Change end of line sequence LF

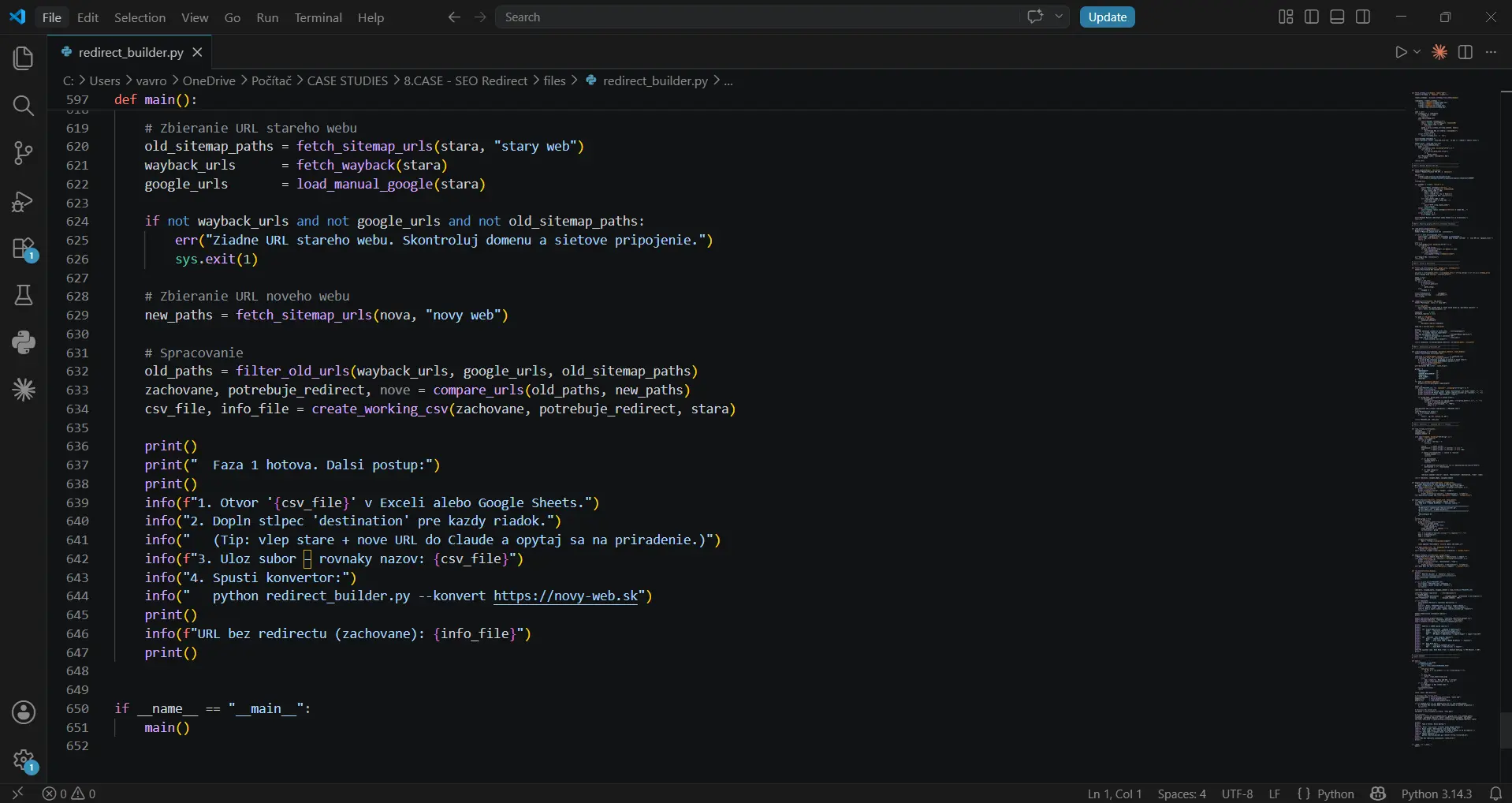[1275, 794]
